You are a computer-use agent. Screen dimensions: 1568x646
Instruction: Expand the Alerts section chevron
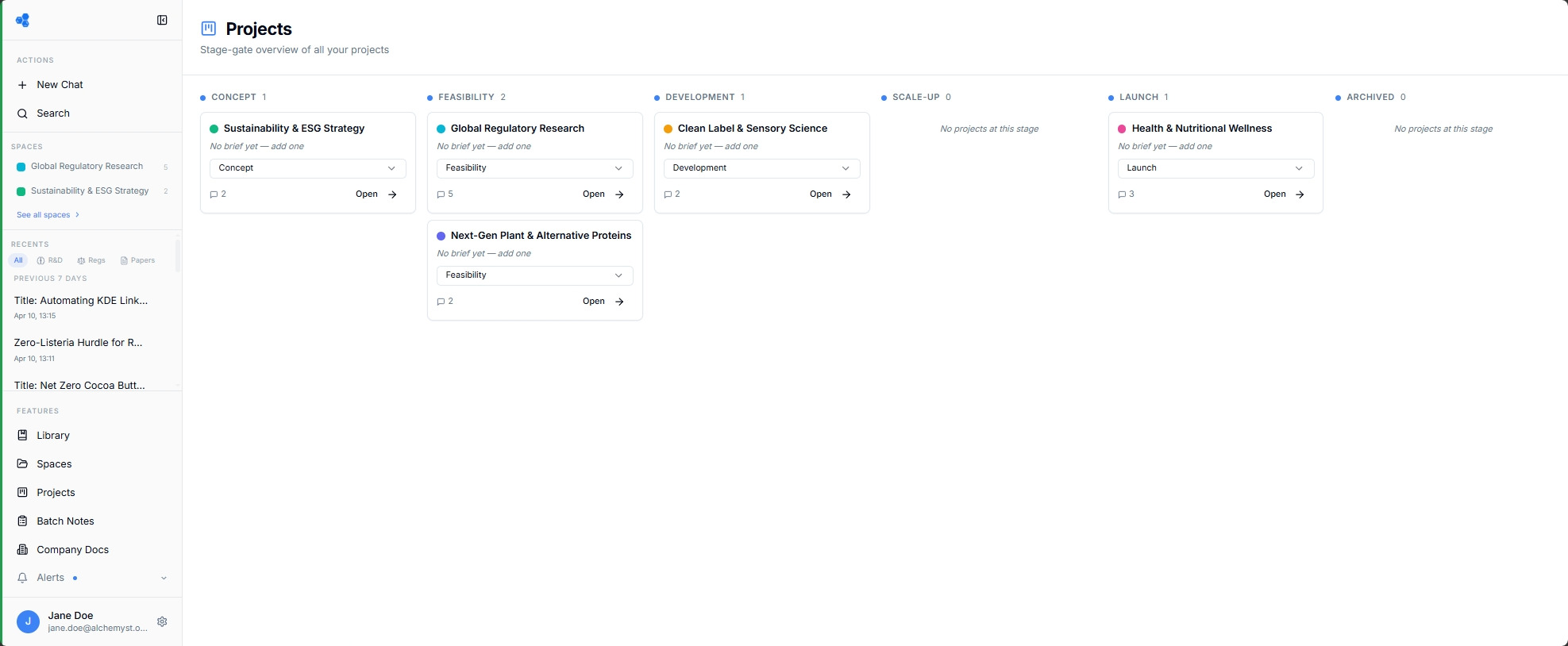[164, 578]
